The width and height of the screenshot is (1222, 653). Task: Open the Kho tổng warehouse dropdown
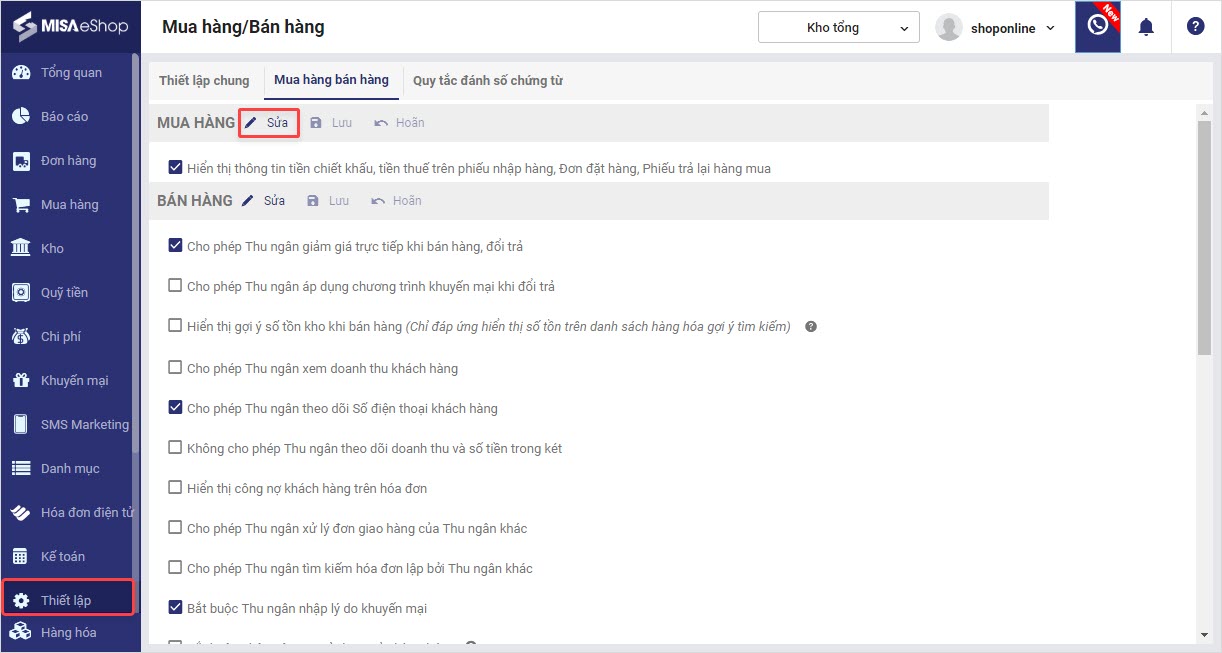point(839,27)
